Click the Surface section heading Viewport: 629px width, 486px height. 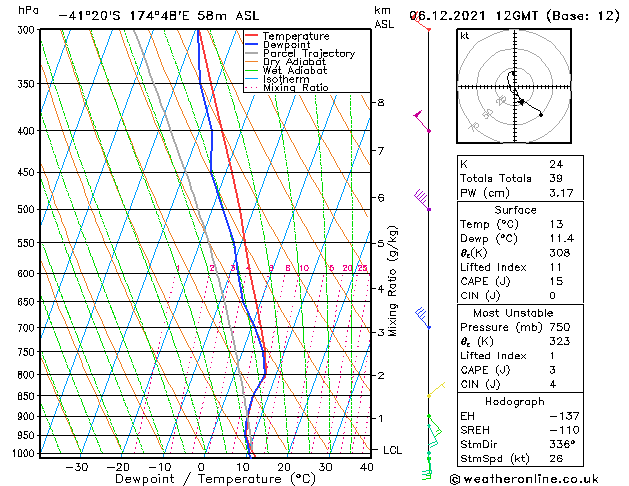click(515, 210)
